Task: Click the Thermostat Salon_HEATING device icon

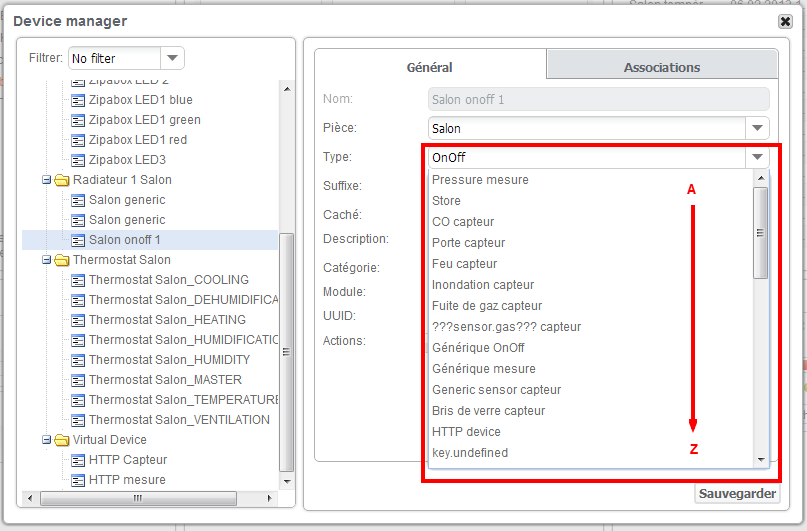Action: [78, 321]
